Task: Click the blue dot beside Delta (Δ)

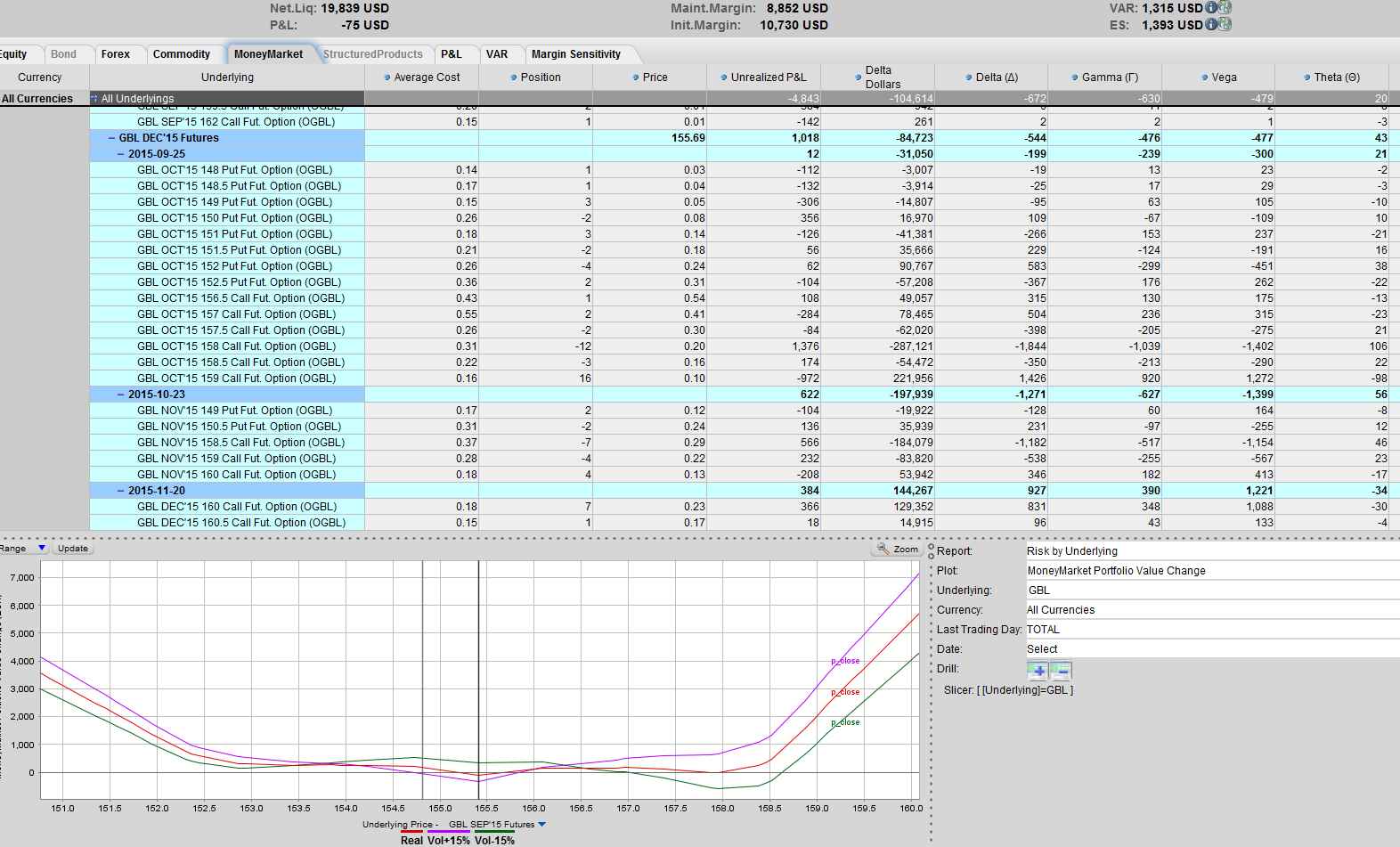Action: coord(968,77)
